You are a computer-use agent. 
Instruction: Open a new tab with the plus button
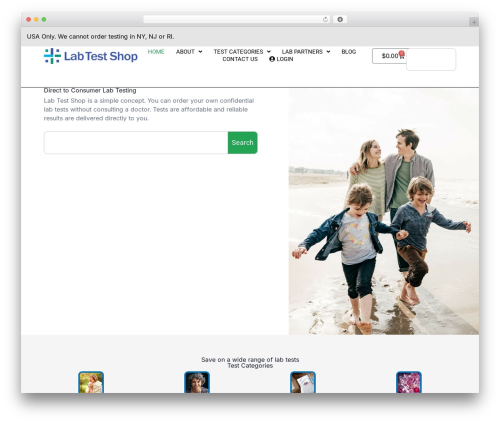(474, 22)
